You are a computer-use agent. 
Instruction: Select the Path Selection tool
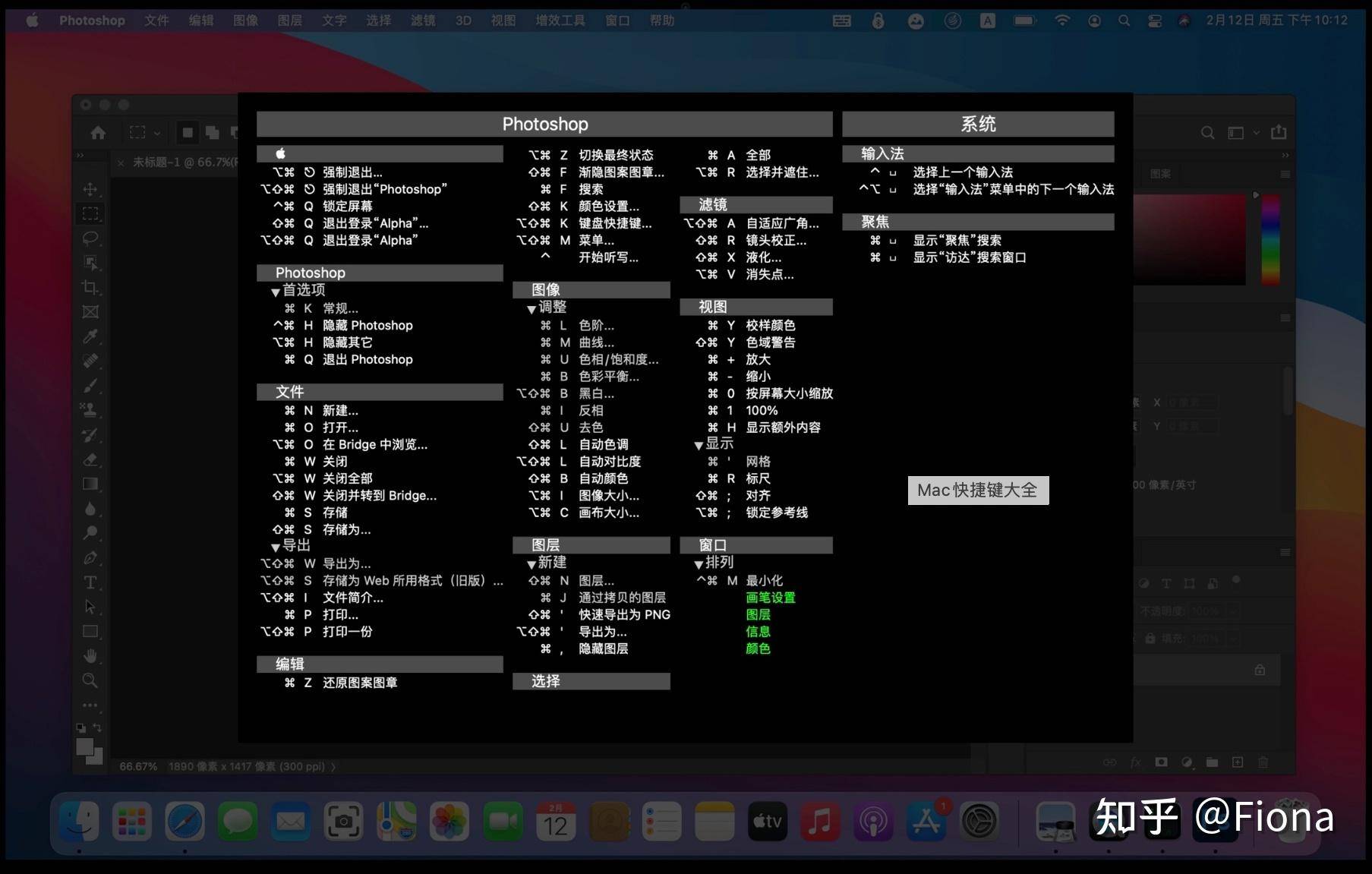(x=90, y=607)
